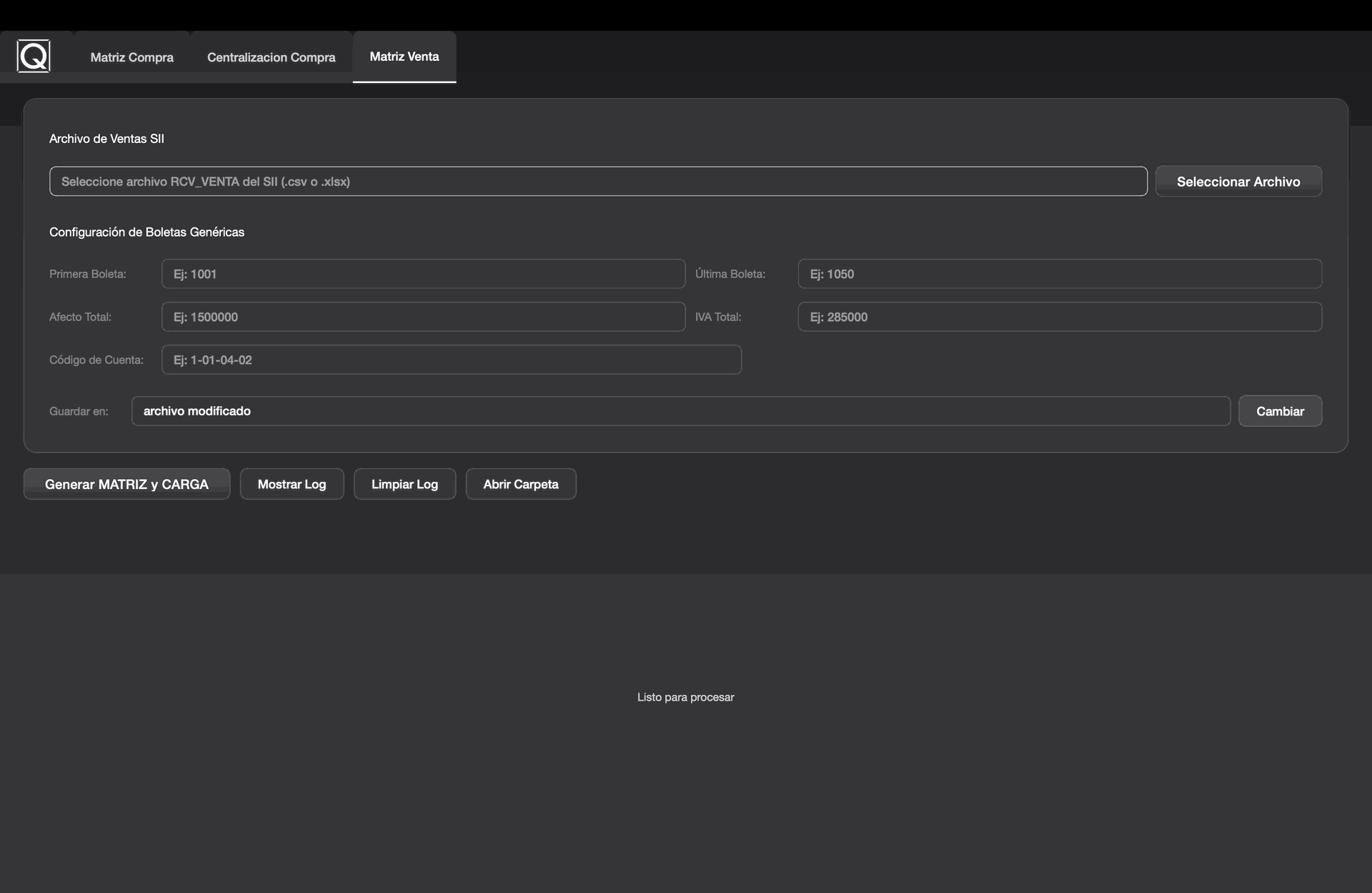Image resolution: width=1372 pixels, height=893 pixels.
Task: Click the RCV_VENTA file path field
Action: tap(597, 182)
